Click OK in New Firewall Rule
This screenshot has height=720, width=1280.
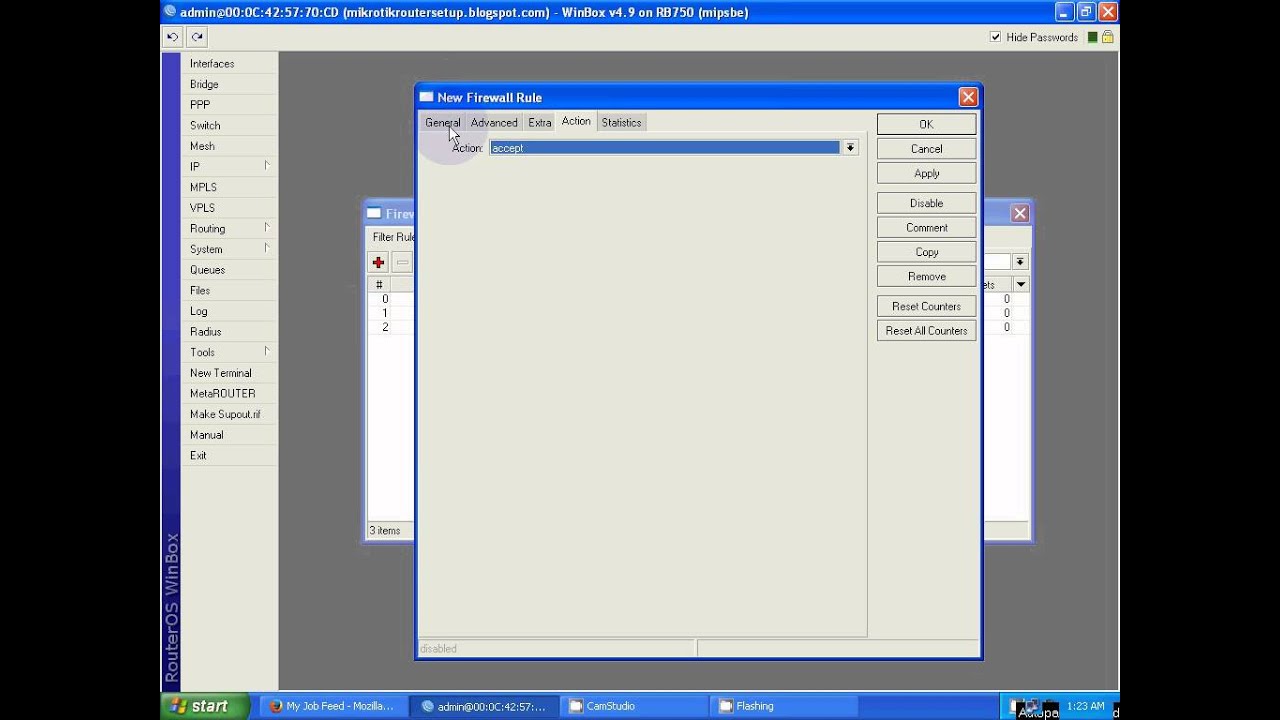tap(926, 124)
